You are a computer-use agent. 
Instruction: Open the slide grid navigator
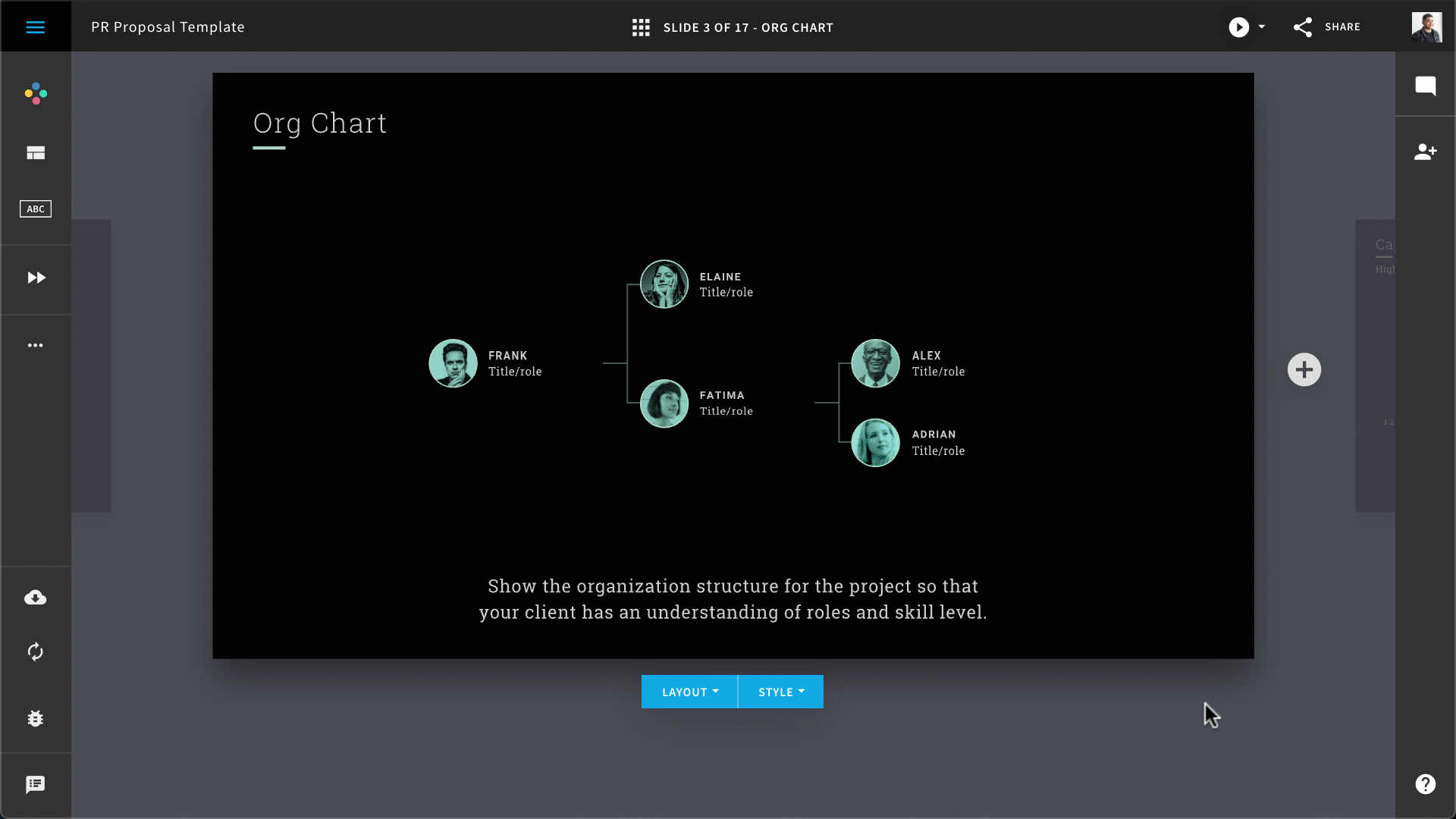tap(641, 27)
